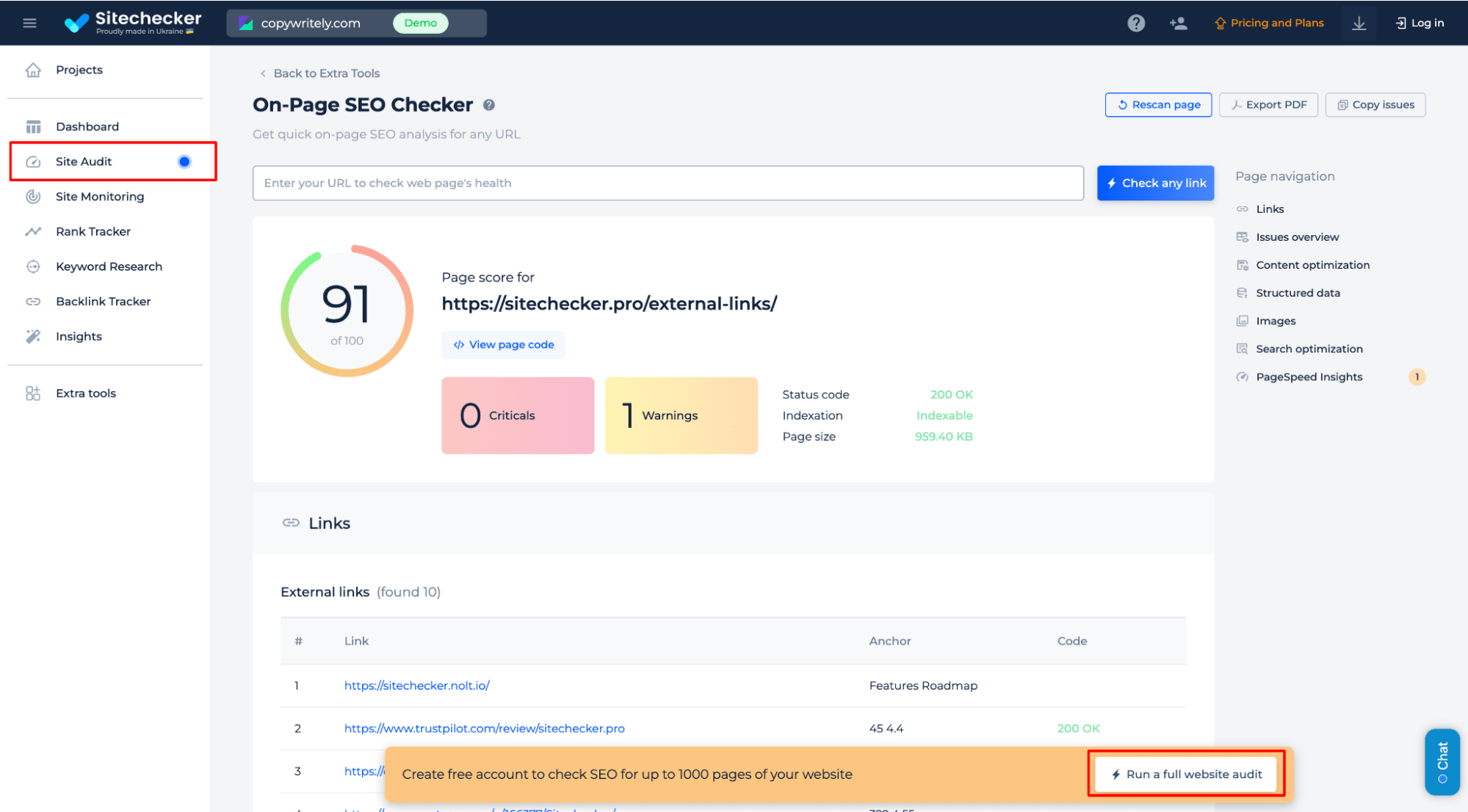Image resolution: width=1468 pixels, height=812 pixels.
Task: Jump to Structured data section
Action: coord(1298,293)
